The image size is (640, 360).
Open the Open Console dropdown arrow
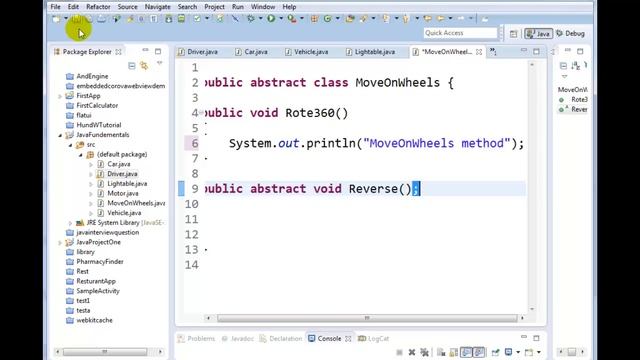tap(539, 352)
